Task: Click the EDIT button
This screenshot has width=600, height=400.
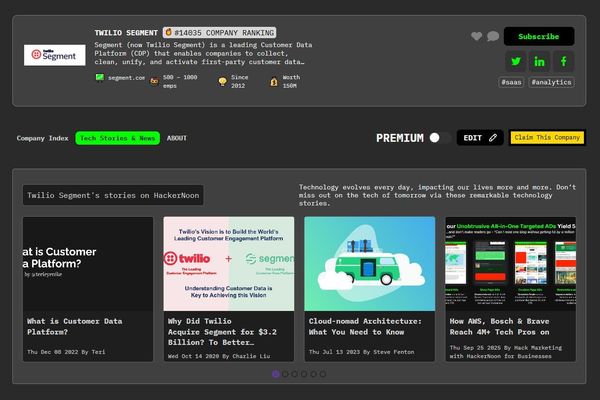Action: [480, 138]
